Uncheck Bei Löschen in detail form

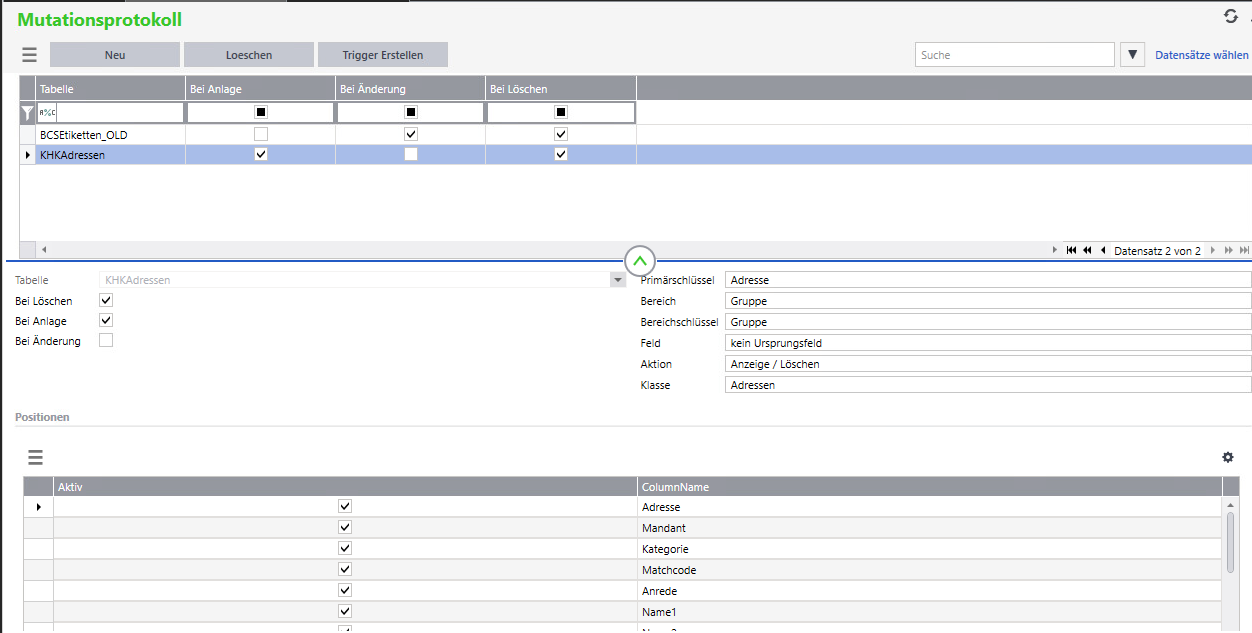click(106, 300)
